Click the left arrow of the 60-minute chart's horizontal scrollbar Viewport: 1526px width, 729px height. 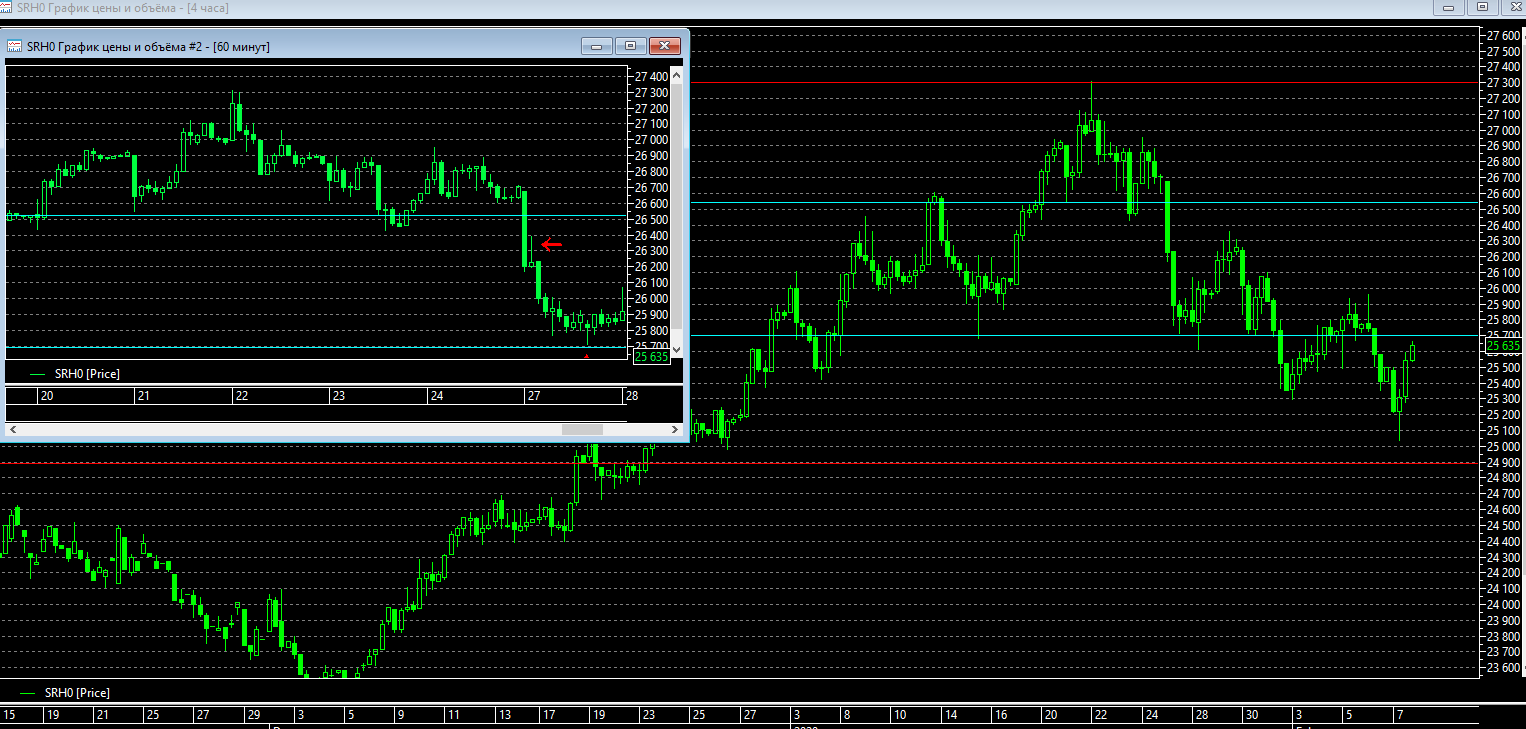(13, 429)
